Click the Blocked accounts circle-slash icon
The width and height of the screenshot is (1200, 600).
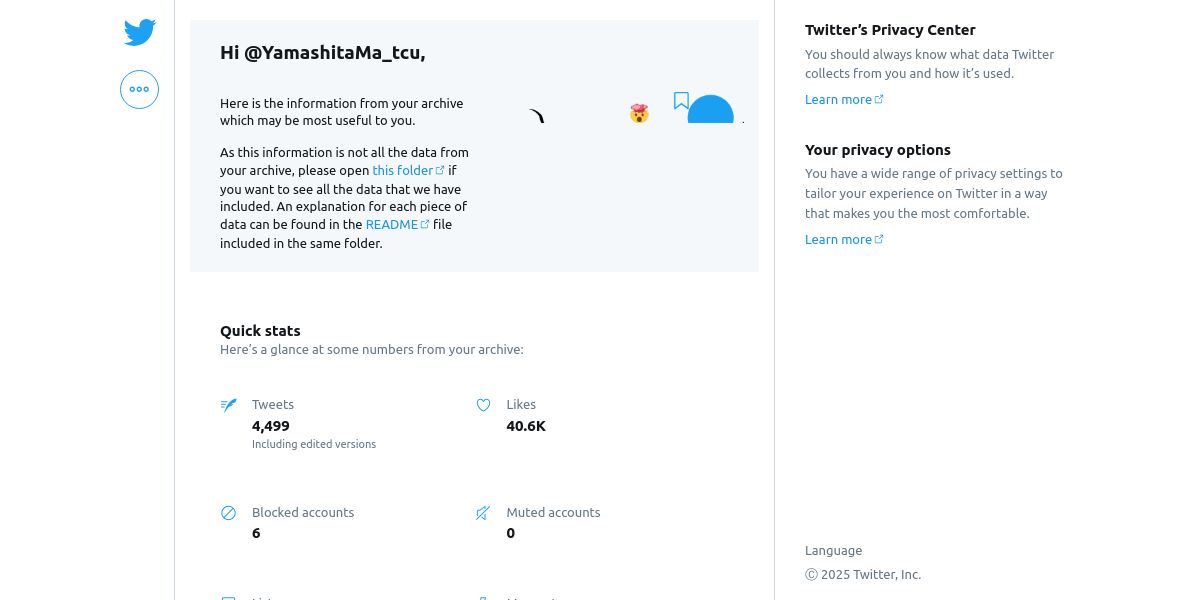point(229,513)
